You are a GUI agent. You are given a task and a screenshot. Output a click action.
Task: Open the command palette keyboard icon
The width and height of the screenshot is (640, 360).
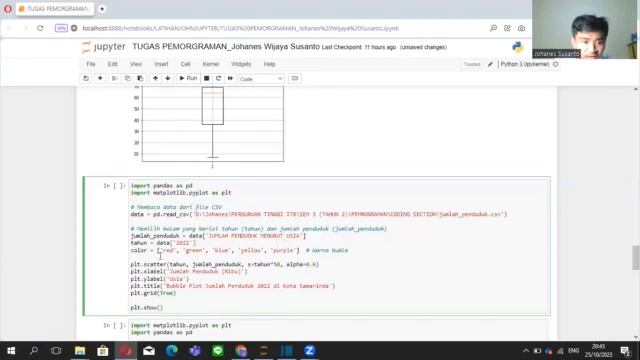click(x=295, y=78)
